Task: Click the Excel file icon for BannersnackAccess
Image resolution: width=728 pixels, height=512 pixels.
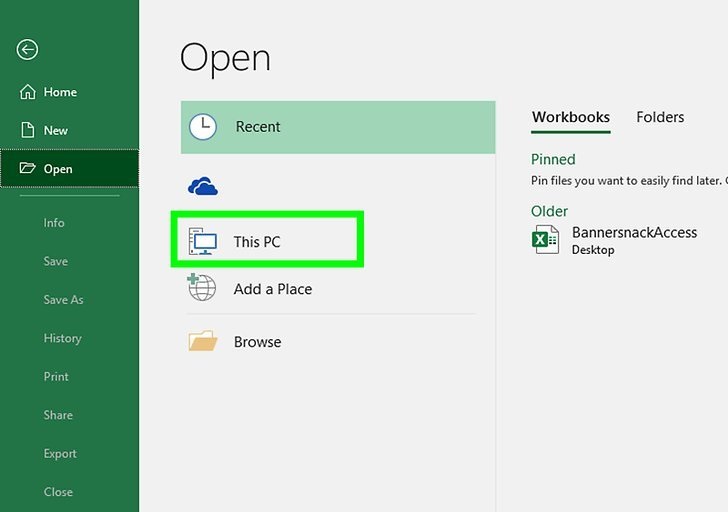Action: (x=546, y=240)
